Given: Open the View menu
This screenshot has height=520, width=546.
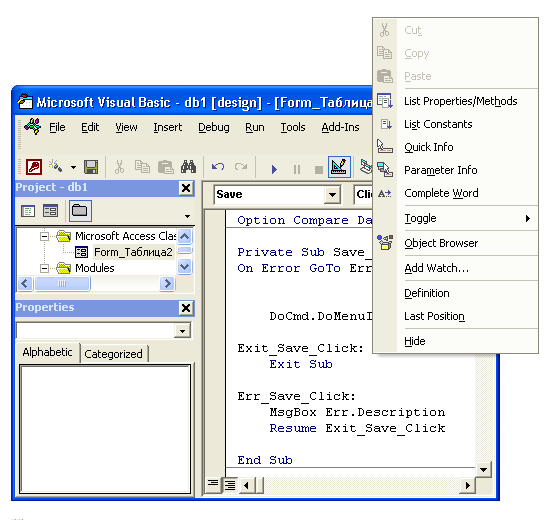Looking at the screenshot, I should coord(126,127).
